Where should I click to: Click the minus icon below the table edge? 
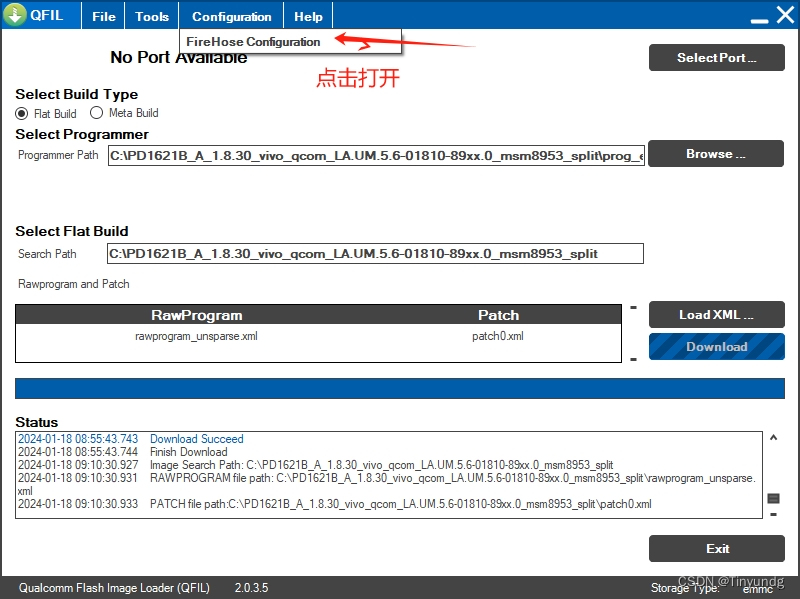pos(633,360)
